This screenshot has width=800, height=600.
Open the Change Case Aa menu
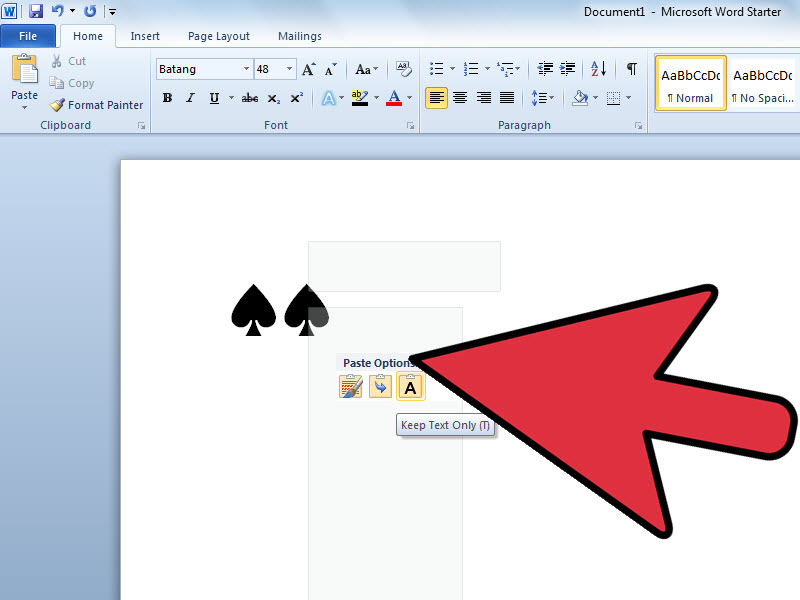pyautogui.click(x=367, y=69)
